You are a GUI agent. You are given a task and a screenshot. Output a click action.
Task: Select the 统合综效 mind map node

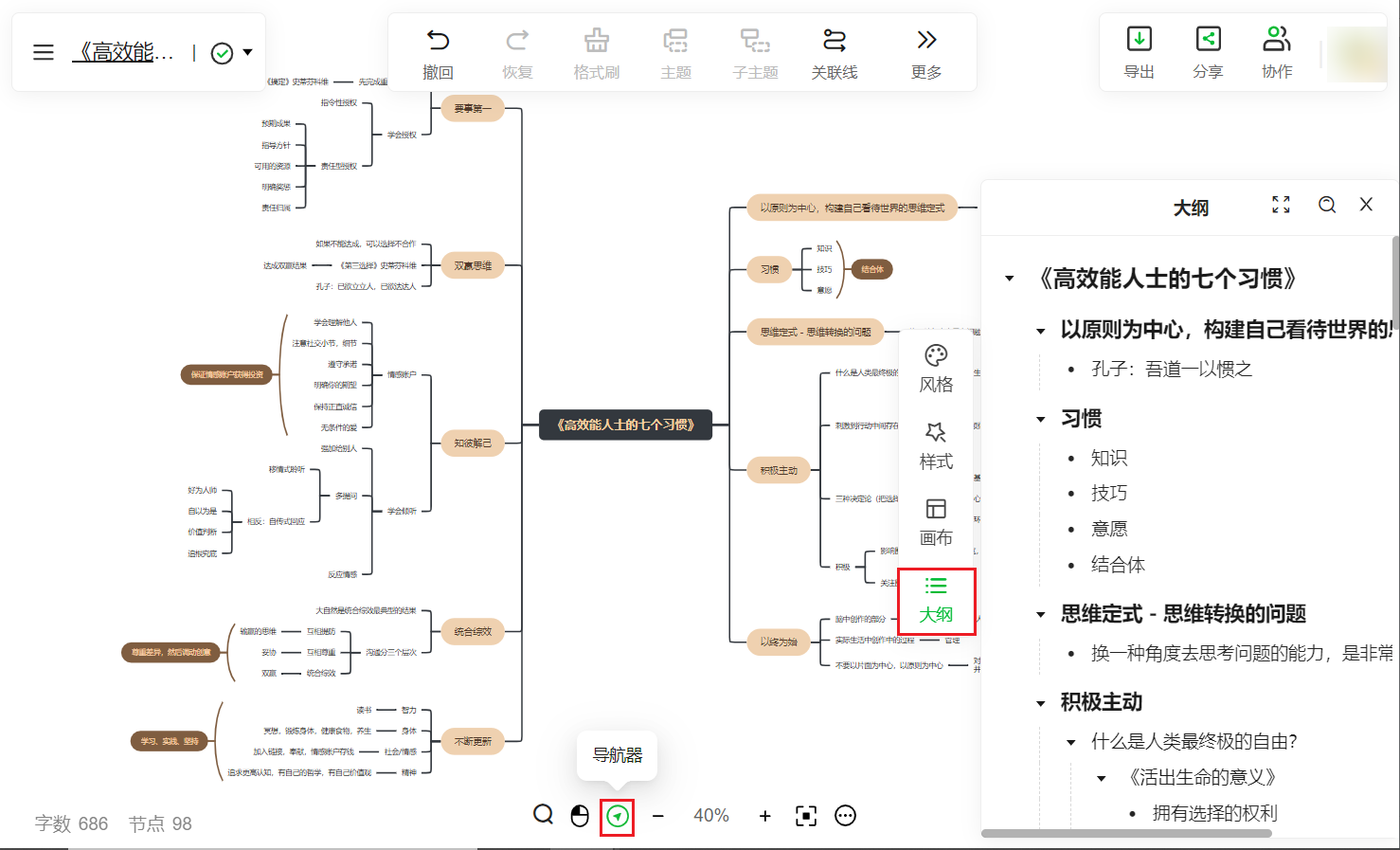pyautogui.click(x=473, y=631)
